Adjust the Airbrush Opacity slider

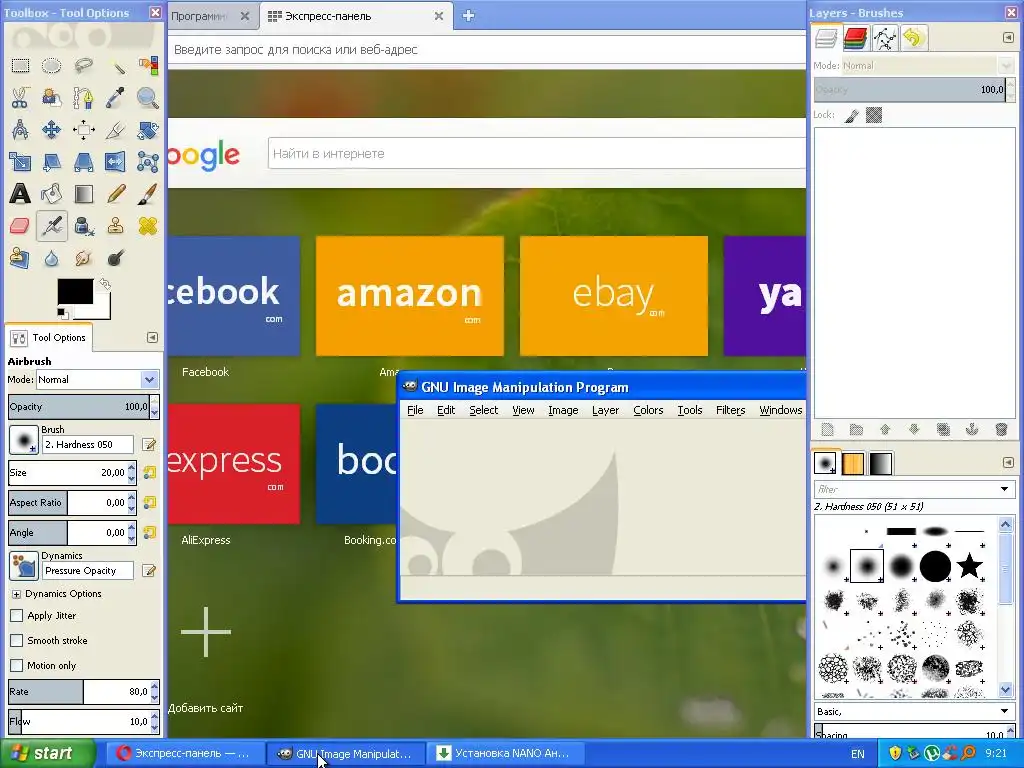pyautogui.click(x=78, y=406)
